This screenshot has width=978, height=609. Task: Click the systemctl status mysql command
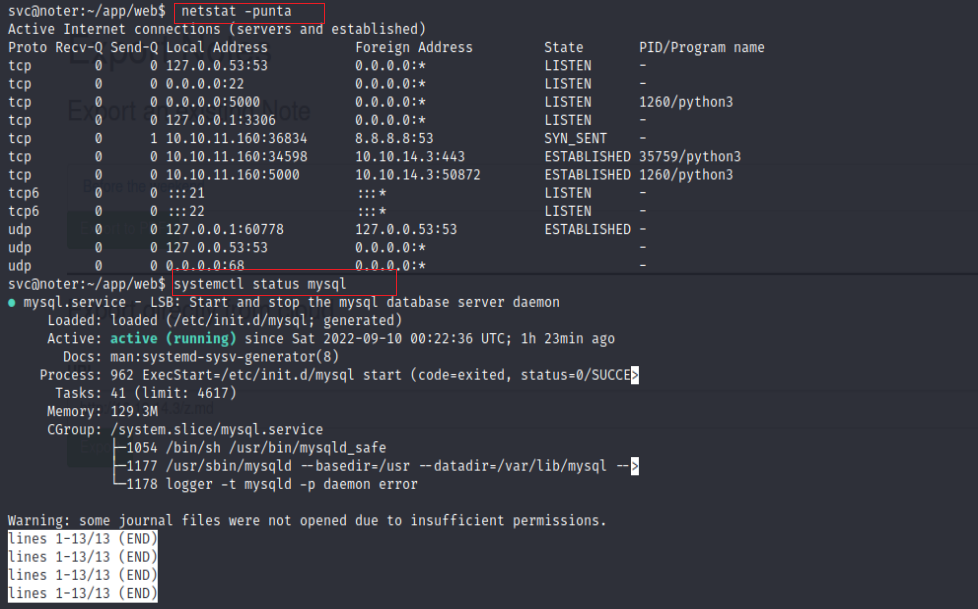(260, 284)
